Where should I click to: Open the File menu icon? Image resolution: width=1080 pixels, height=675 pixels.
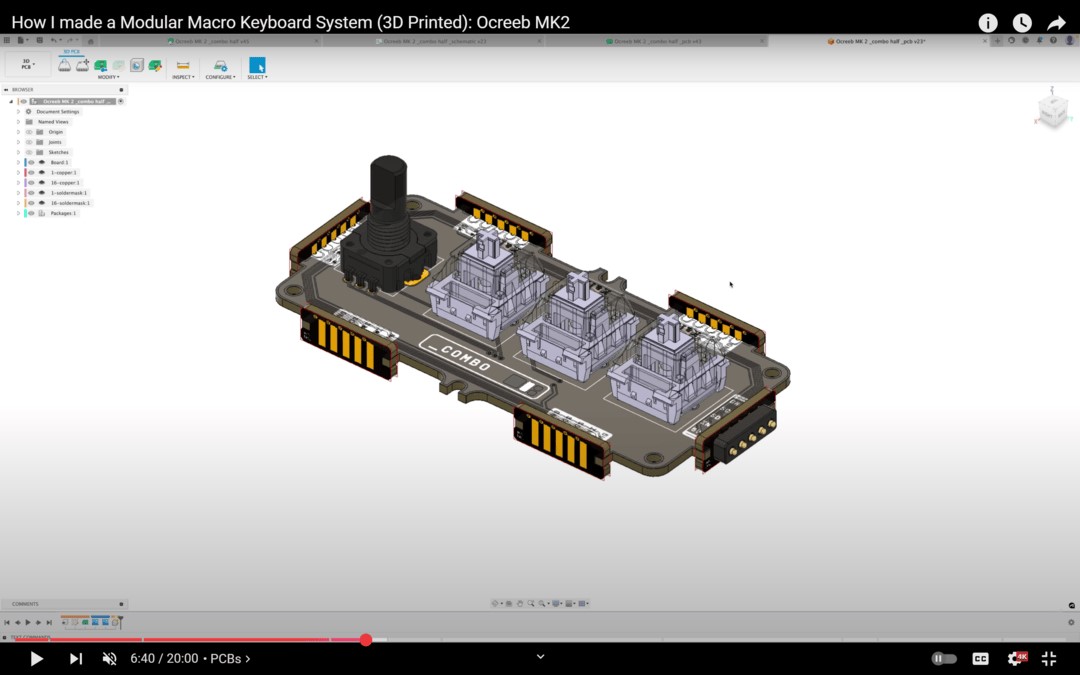click(21, 41)
